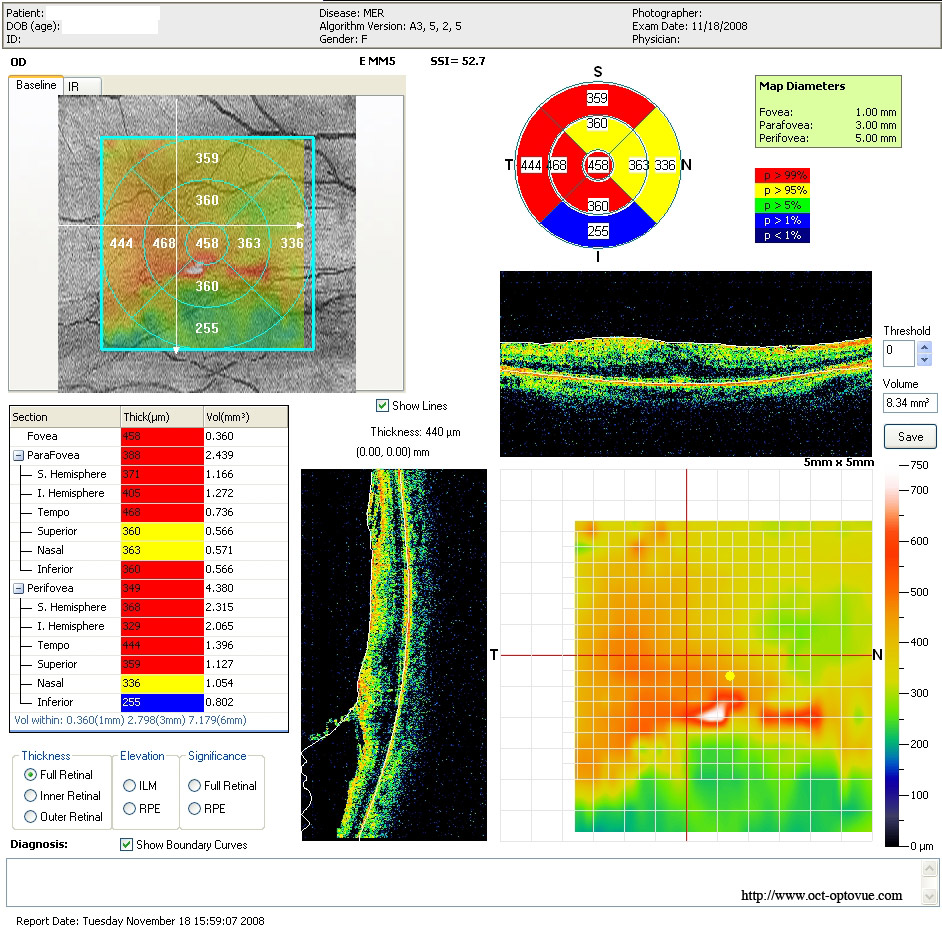Select Full Retinal under Significance
This screenshot has height=929, width=942.
tap(194, 785)
